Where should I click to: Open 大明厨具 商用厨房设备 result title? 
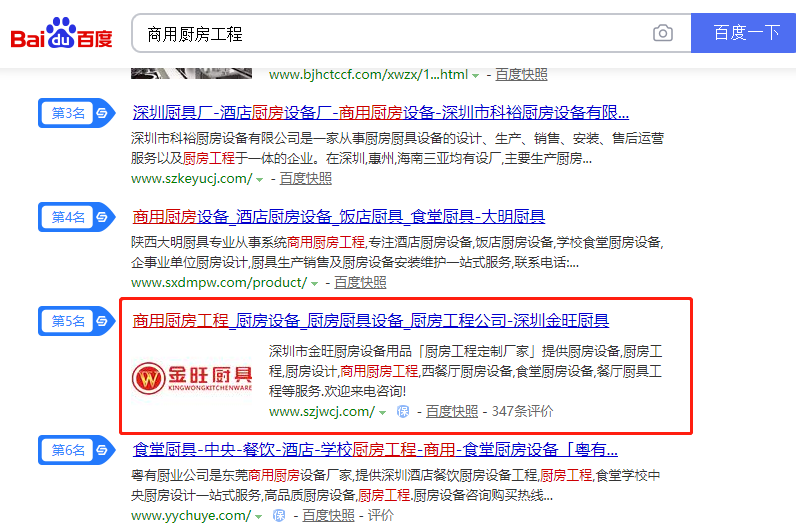click(339, 217)
